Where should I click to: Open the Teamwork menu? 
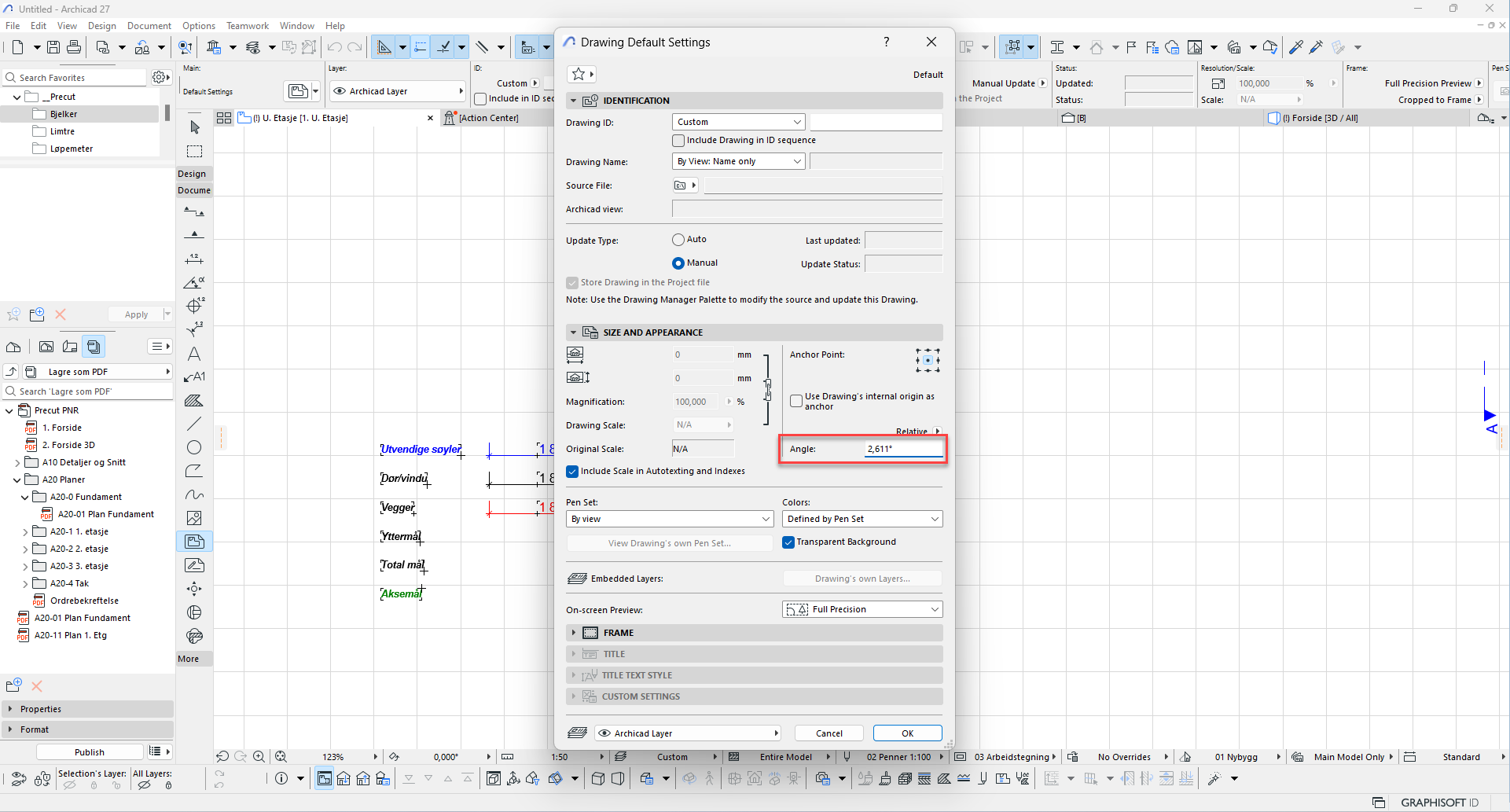point(247,26)
